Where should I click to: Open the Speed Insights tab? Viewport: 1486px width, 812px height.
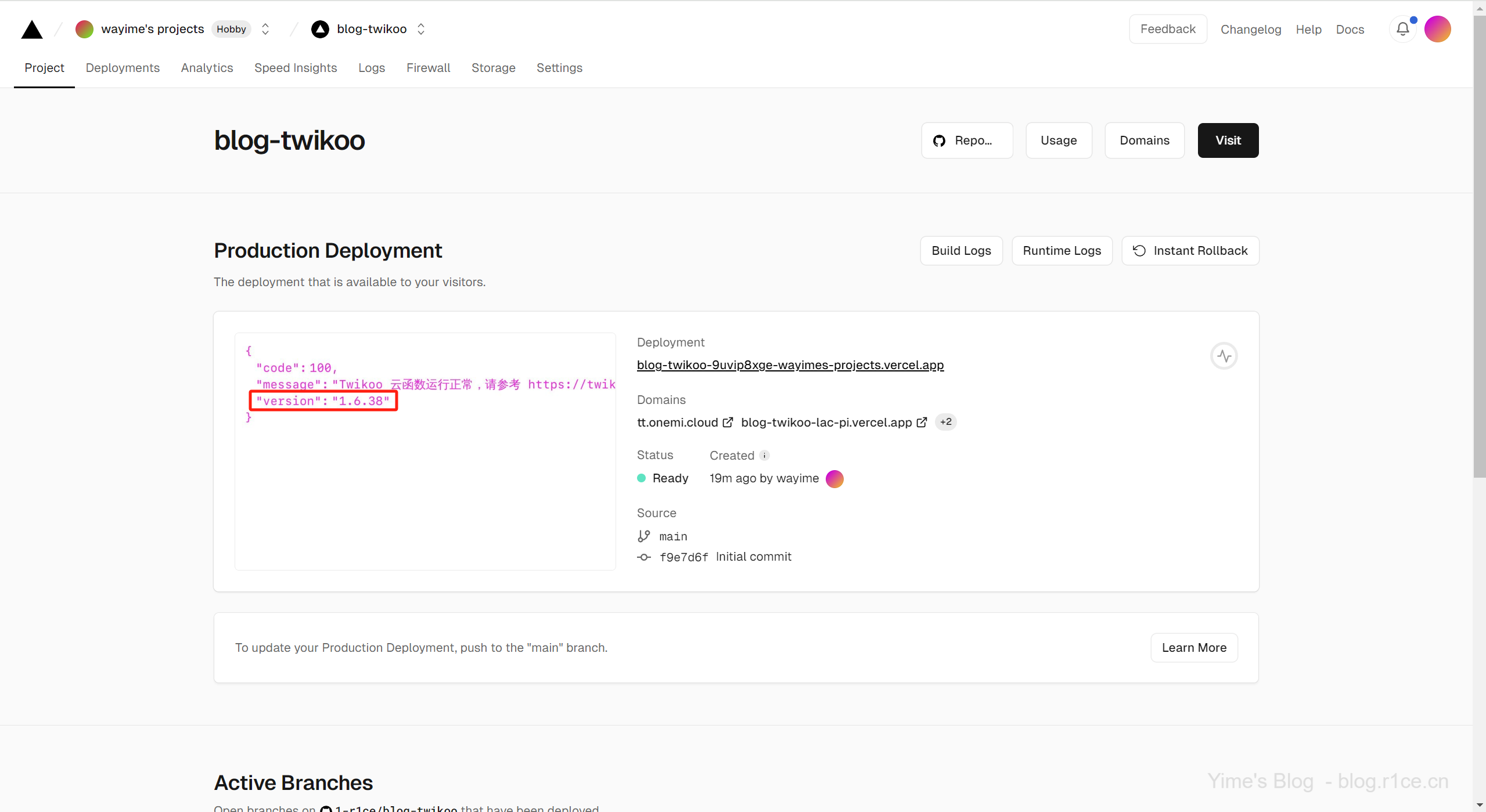click(296, 68)
